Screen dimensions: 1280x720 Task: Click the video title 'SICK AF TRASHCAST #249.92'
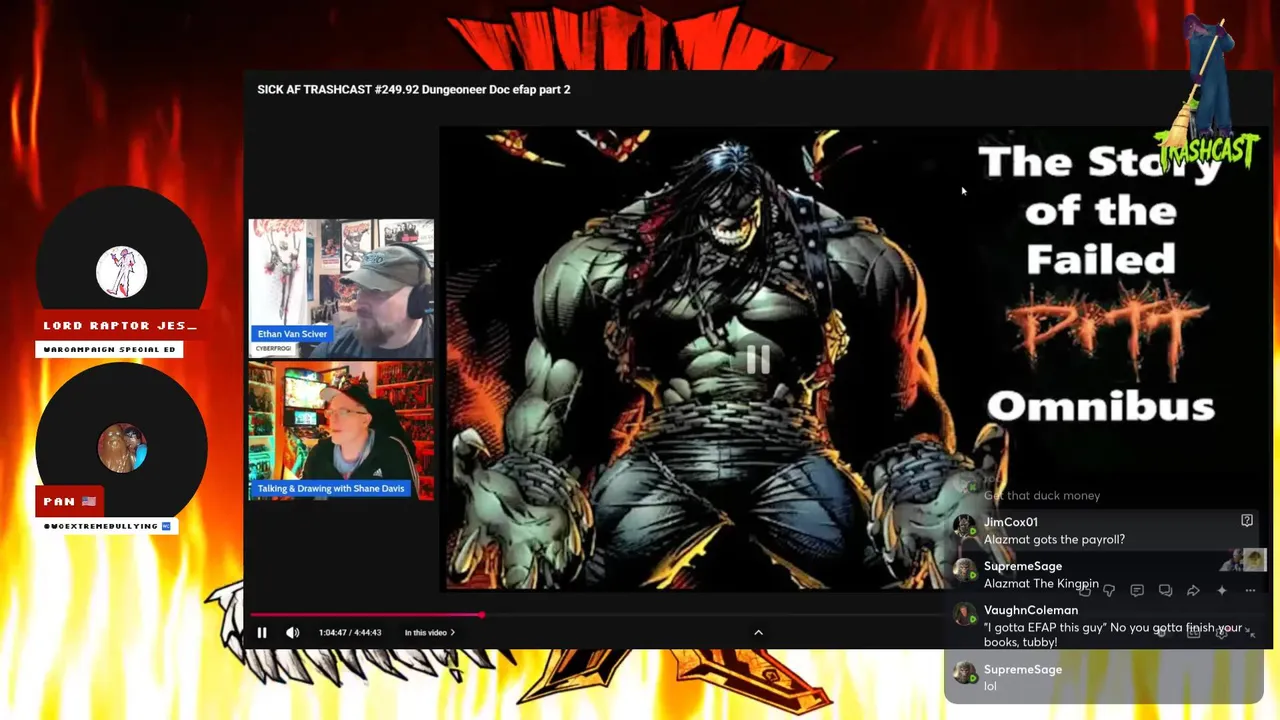point(413,89)
